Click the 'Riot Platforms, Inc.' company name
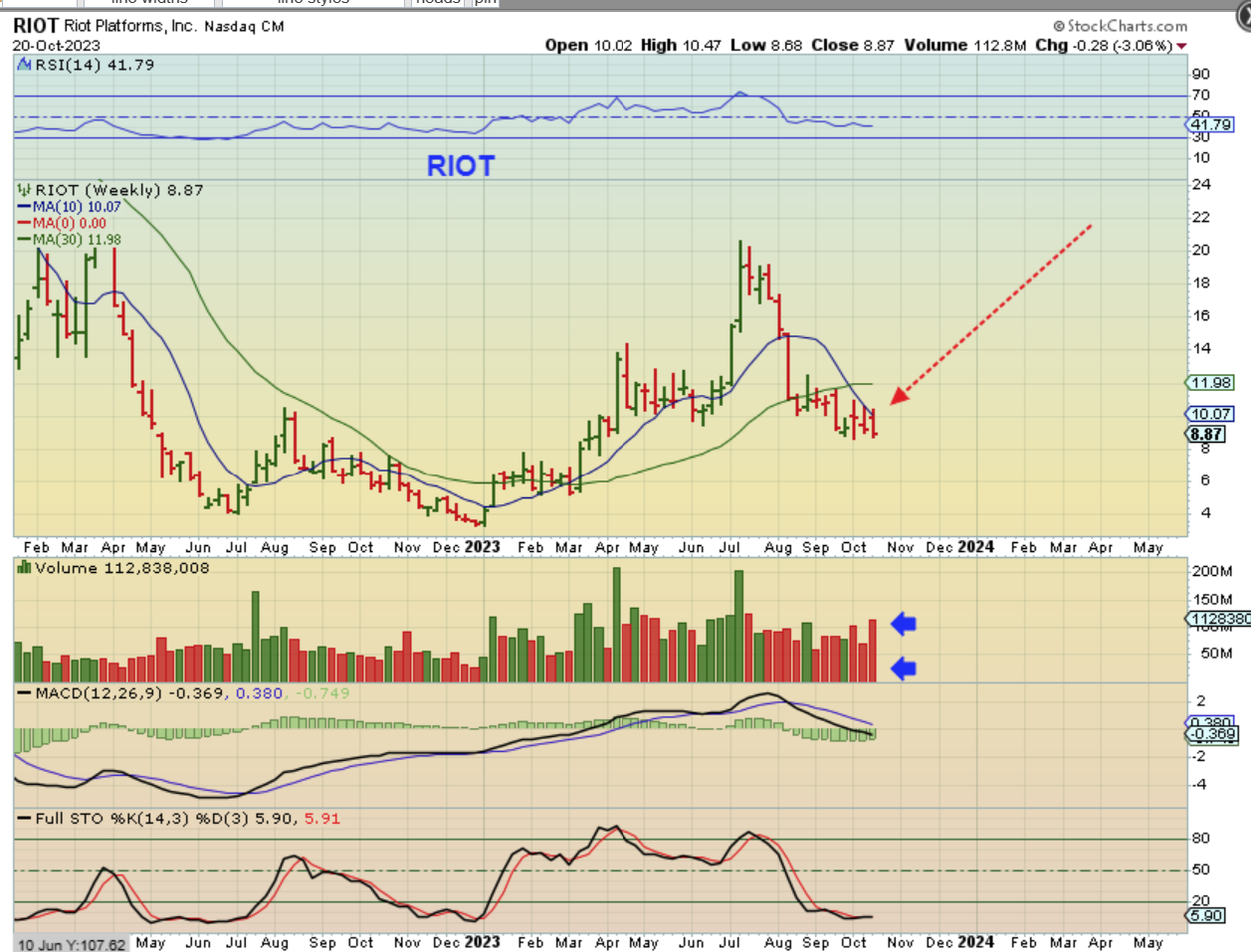This screenshot has height=952, width=1251. tap(131, 26)
